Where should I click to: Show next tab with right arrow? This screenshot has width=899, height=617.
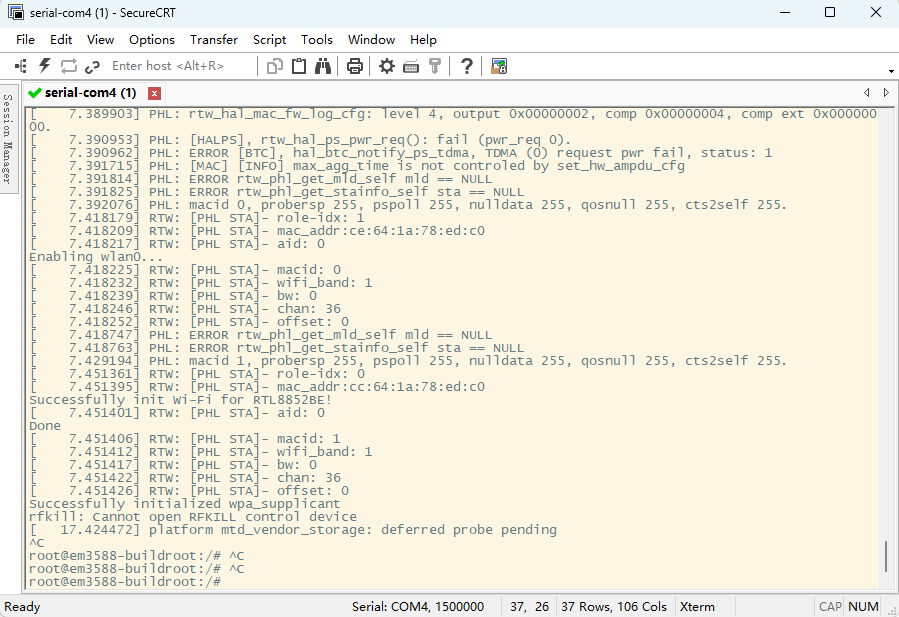tap(886, 93)
